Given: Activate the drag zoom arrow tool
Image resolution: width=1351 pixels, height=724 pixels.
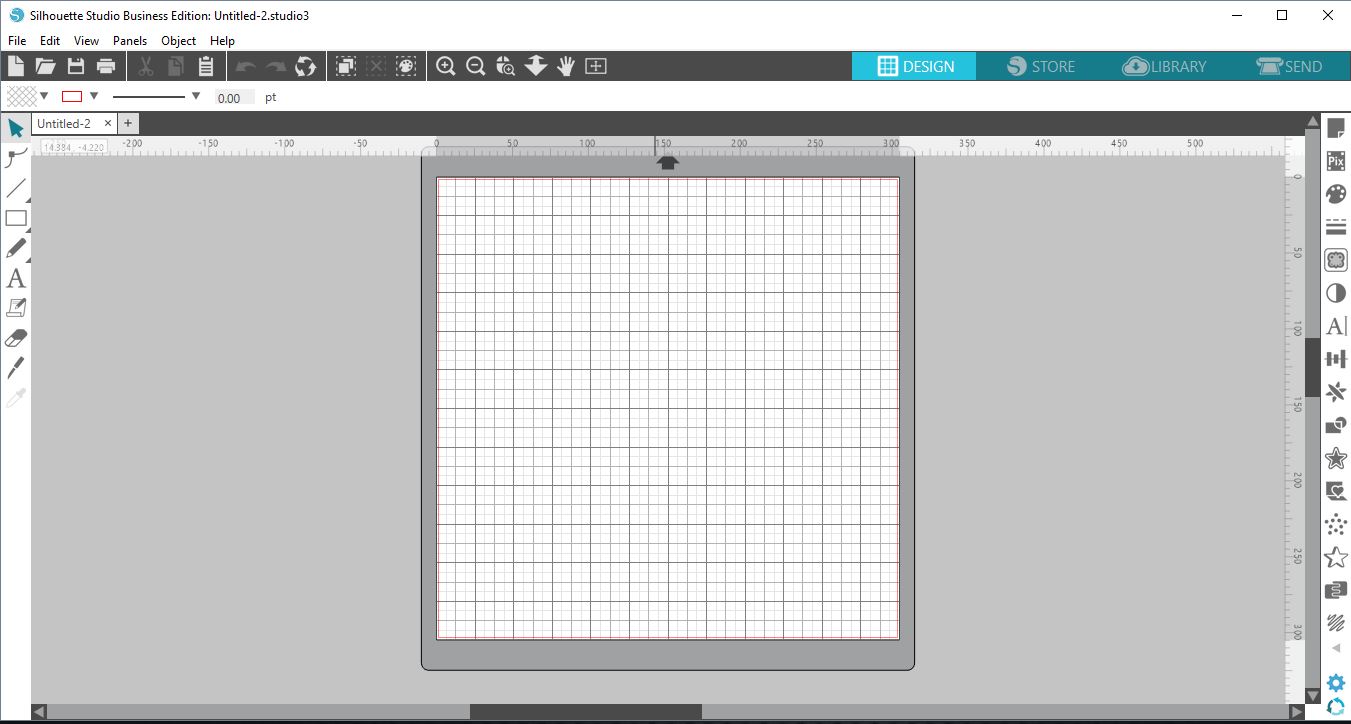Looking at the screenshot, I should tap(536, 66).
